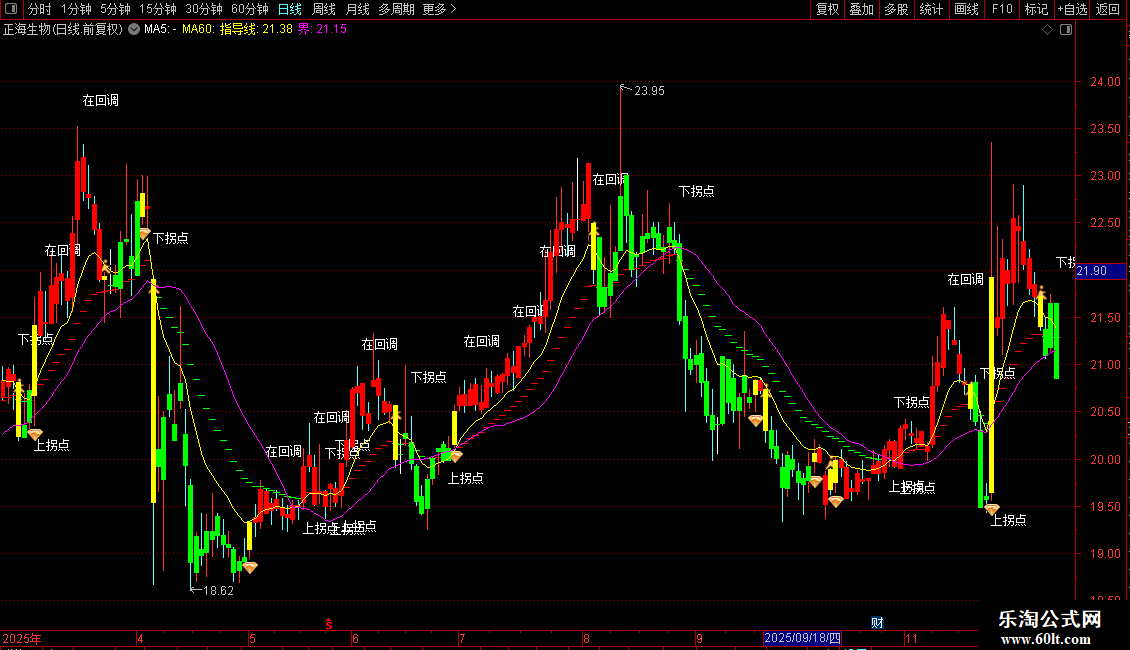The height and width of the screenshot is (650, 1130).
Task: Click the 上拐点 label at far left
Action: [x=51, y=445]
